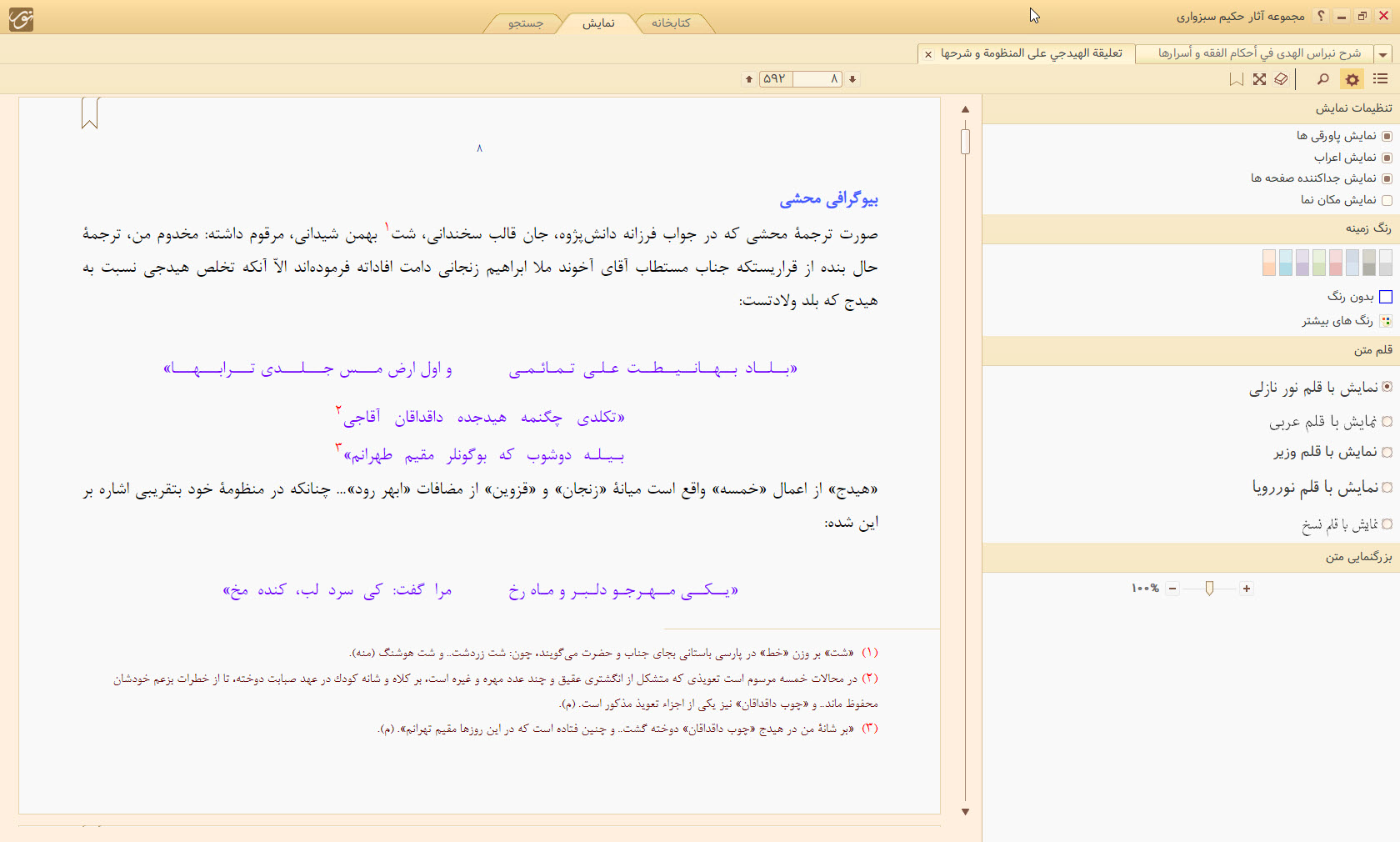Click total pages value ۵۹۲
Screen dimensions: 1400x842
pyautogui.click(x=775, y=79)
